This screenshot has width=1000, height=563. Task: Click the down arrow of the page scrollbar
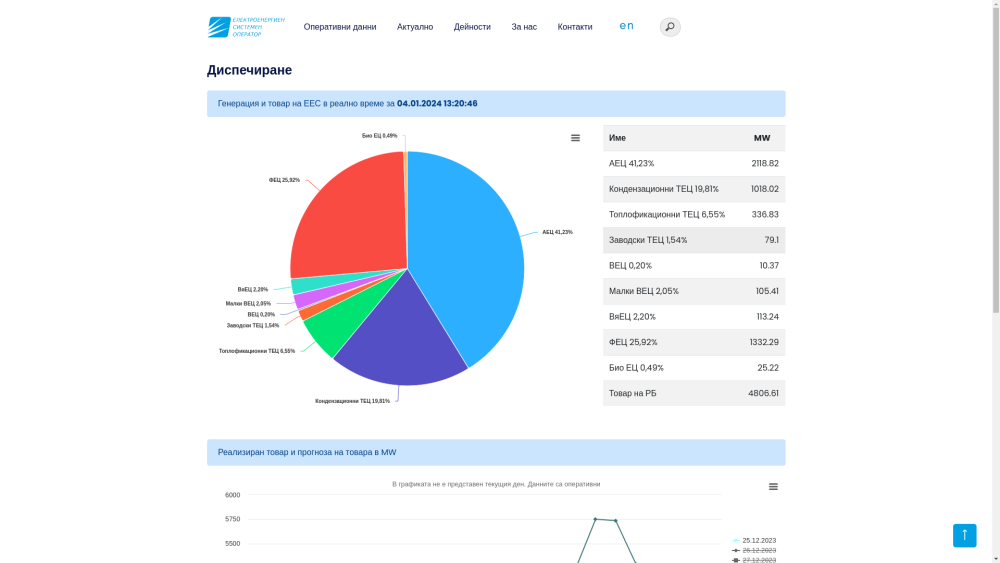tap(995, 557)
